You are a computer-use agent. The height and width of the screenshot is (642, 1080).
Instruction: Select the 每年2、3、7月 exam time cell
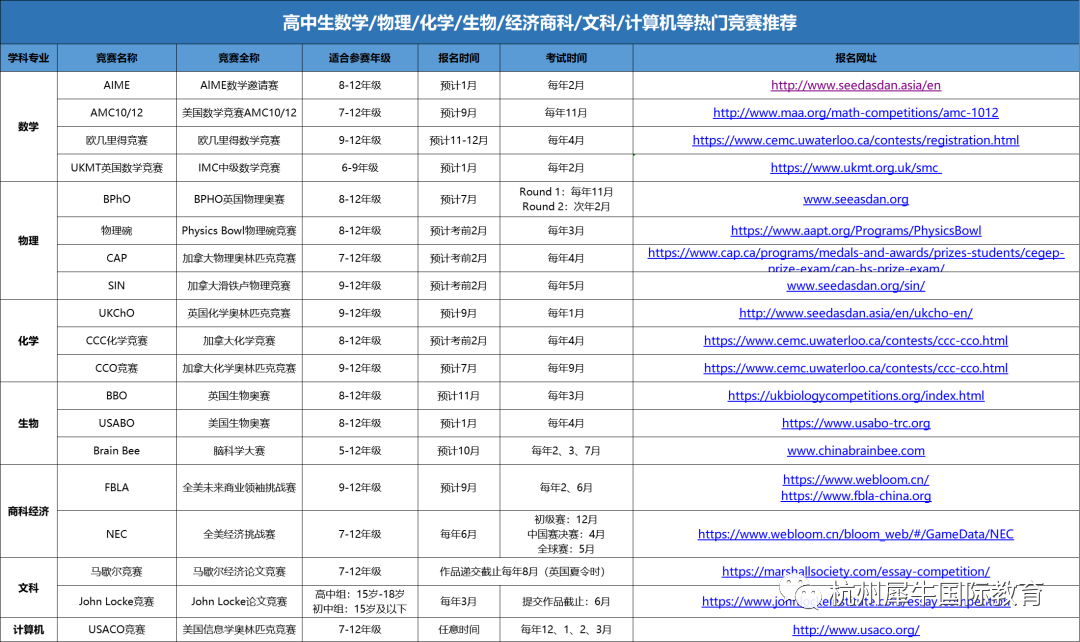(x=566, y=451)
